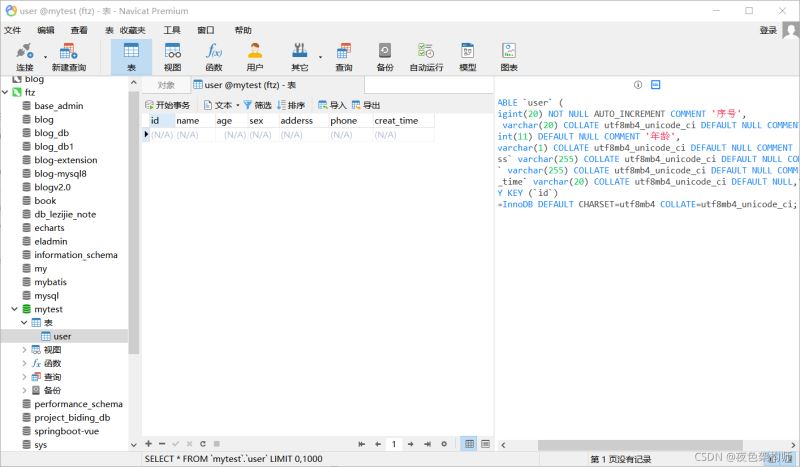Open the Backup (备份) toolbar icon
Image resolution: width=800 pixels, height=467 pixels.
point(385,57)
